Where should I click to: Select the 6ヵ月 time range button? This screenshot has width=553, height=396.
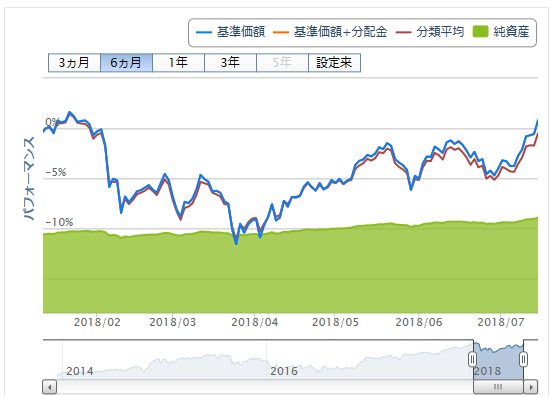point(126,63)
